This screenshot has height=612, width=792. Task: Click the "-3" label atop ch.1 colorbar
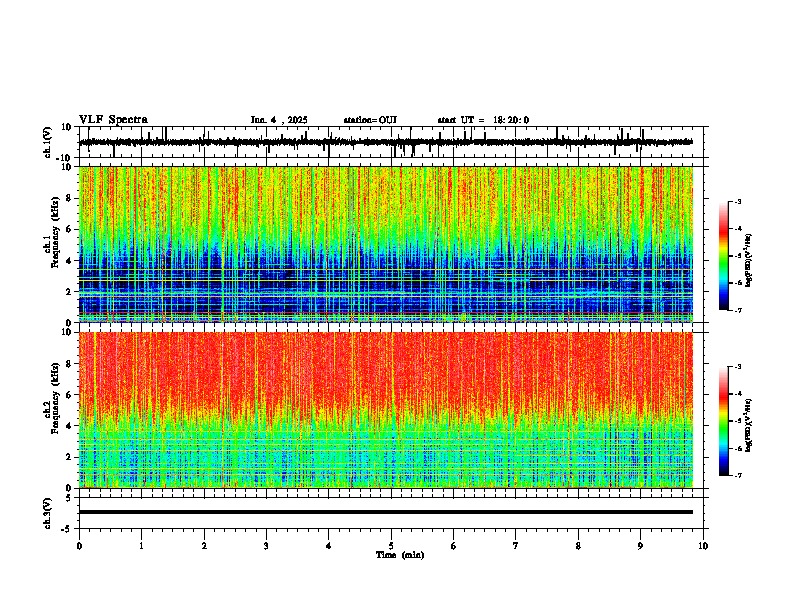[737, 201]
